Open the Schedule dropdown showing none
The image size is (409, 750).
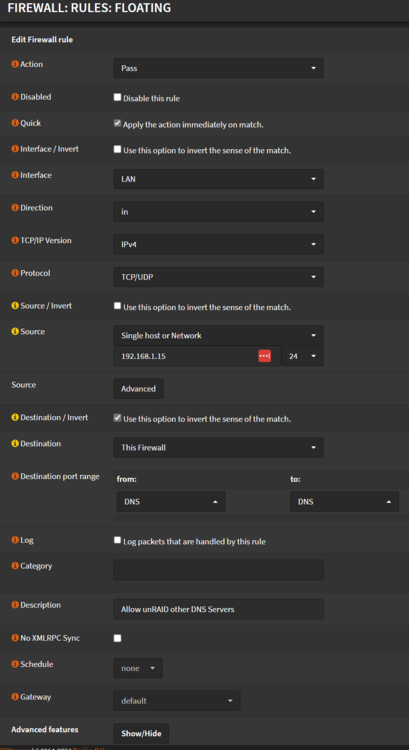[138, 668]
